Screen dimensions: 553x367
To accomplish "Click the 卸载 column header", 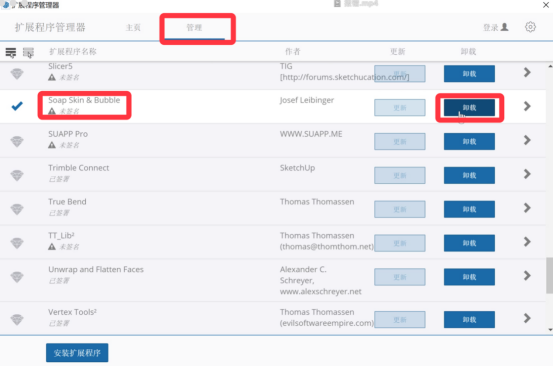I will [x=468, y=51].
